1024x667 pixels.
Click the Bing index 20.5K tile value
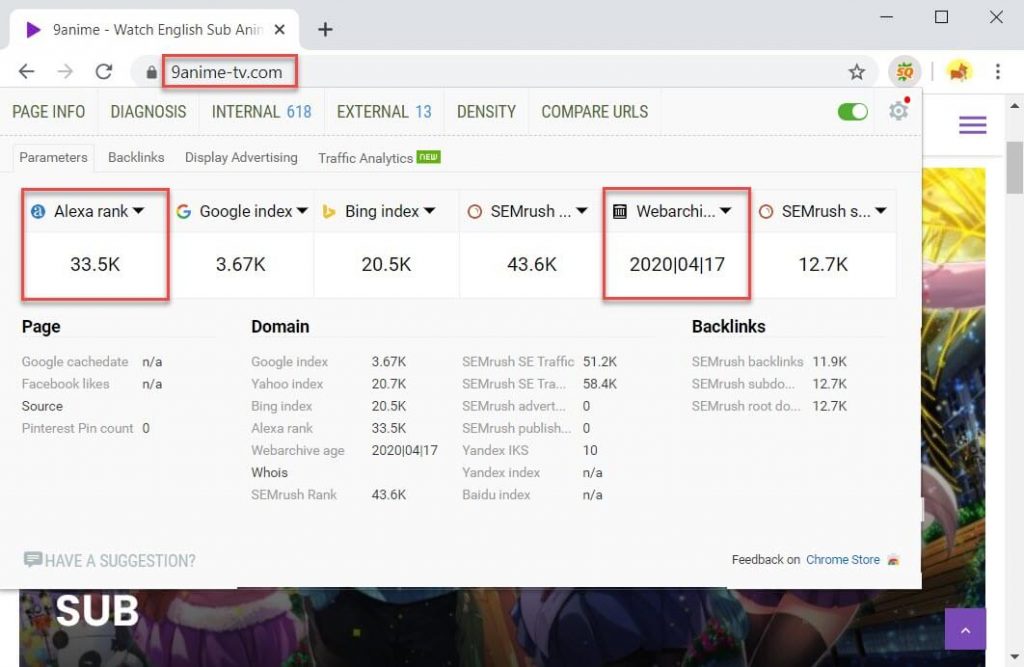[x=387, y=264]
